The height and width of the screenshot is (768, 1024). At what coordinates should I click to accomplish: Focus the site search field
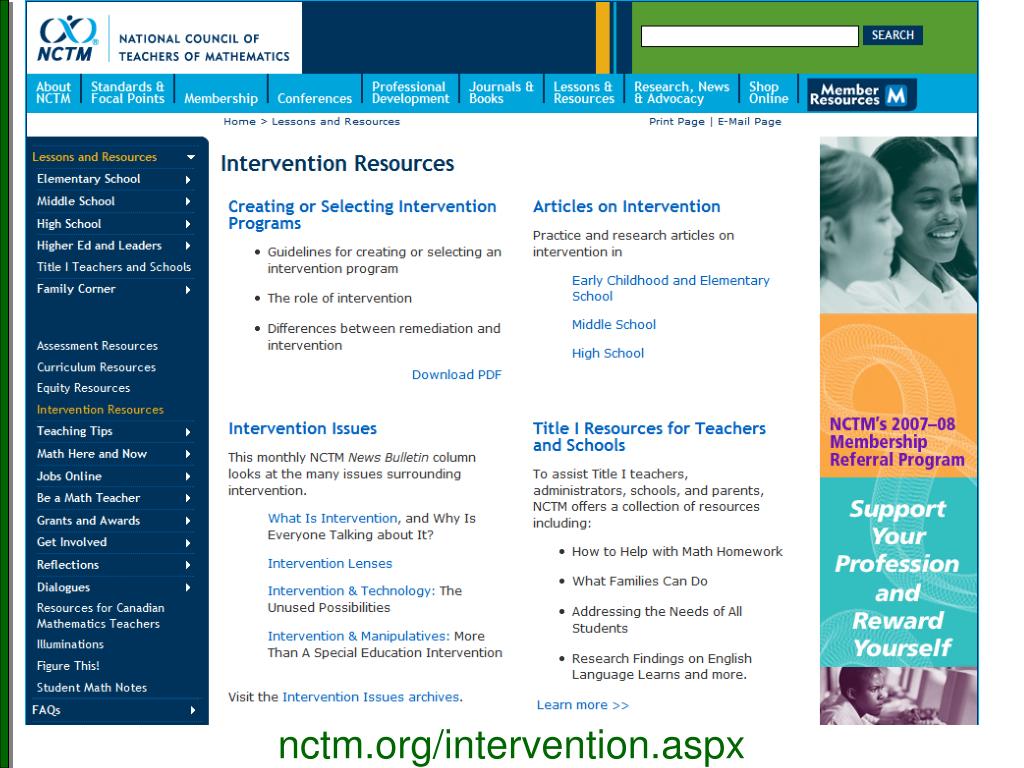[750, 36]
